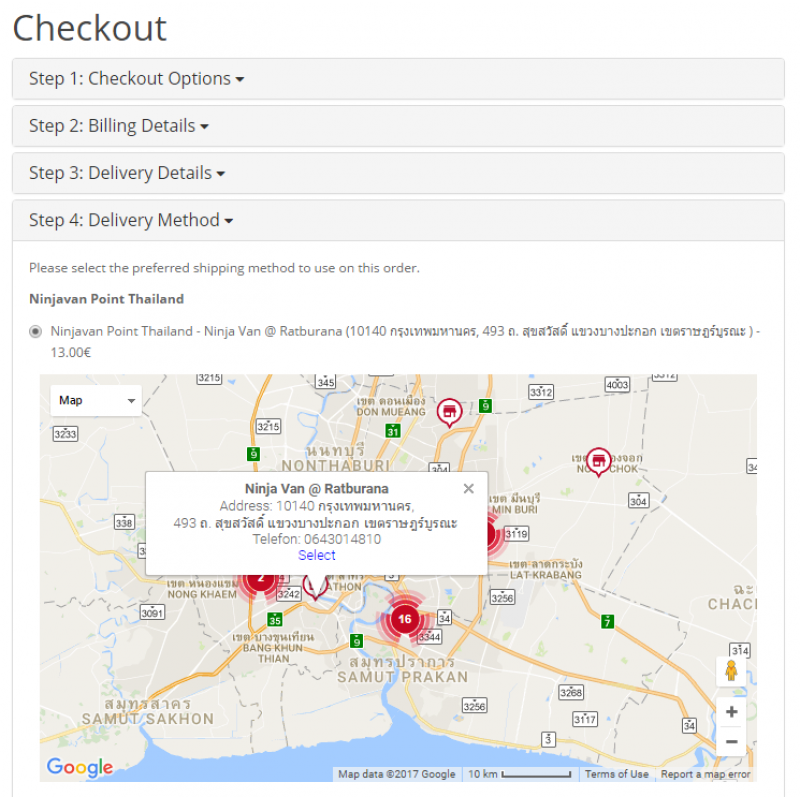Click the partially hidden store marker under popup
This screenshot has height=800, width=800.
[x=315, y=586]
